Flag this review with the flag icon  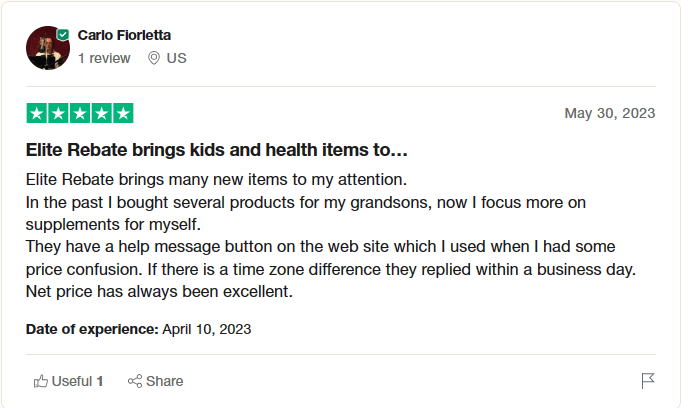[648, 381]
